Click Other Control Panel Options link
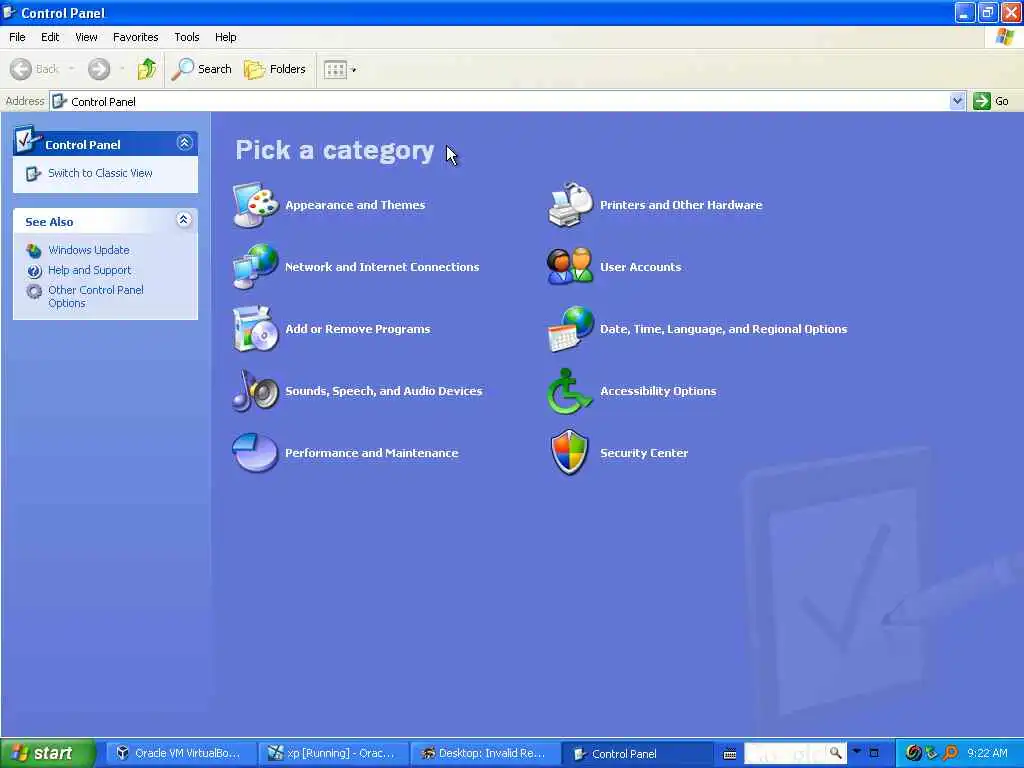Viewport: 1024px width, 768px height. click(x=96, y=296)
